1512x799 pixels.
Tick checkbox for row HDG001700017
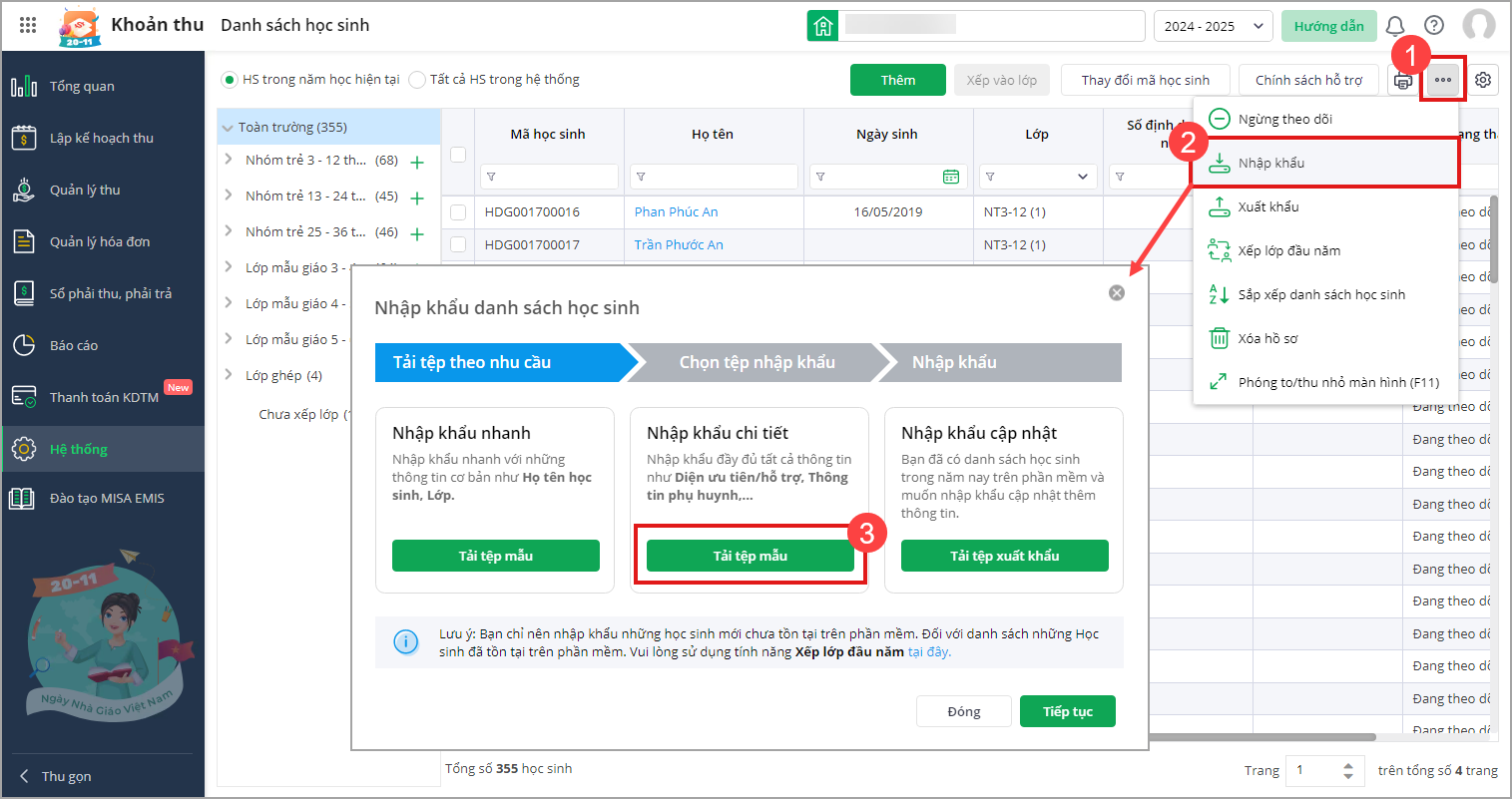(458, 244)
